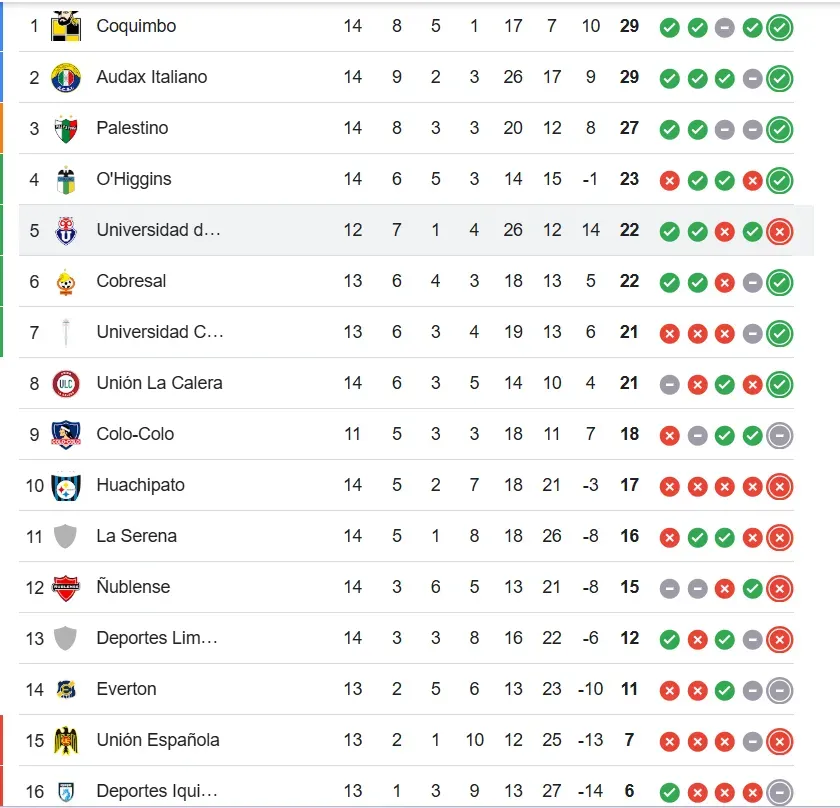The image size is (840, 808).
Task: Open the Cobresal team logo
Action: (65, 281)
